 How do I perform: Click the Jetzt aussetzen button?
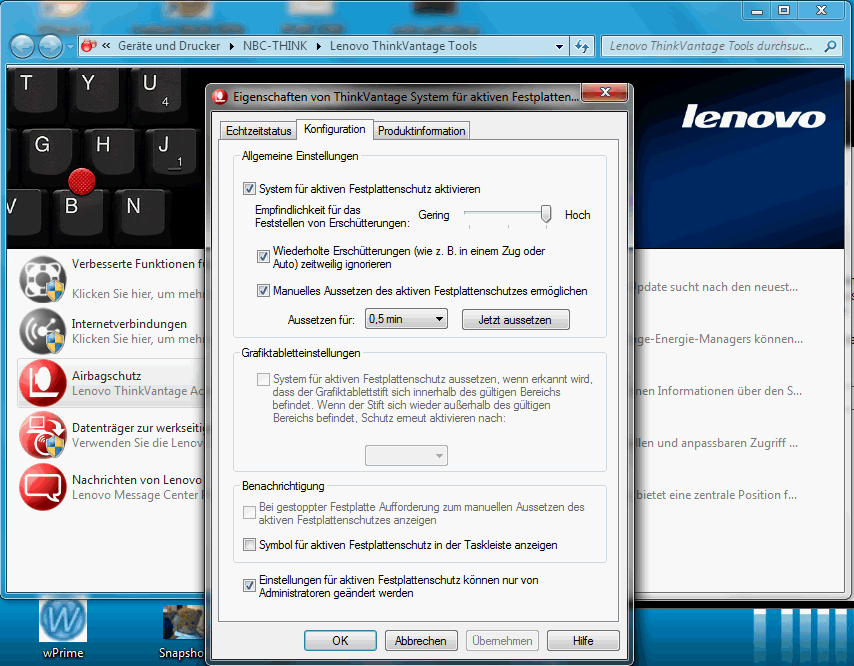pyautogui.click(x=515, y=320)
